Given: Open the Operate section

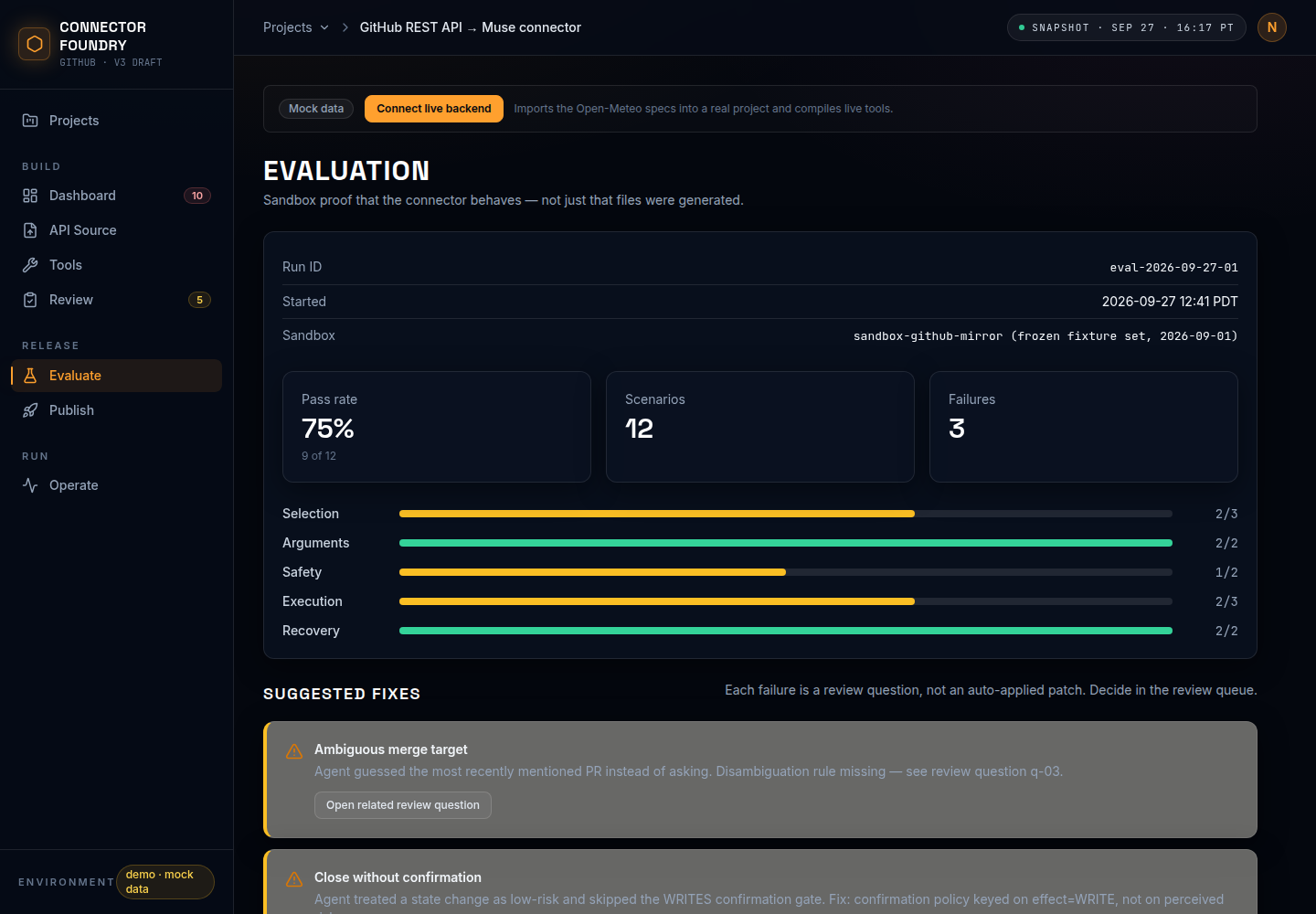Looking at the screenshot, I should point(117,485).
